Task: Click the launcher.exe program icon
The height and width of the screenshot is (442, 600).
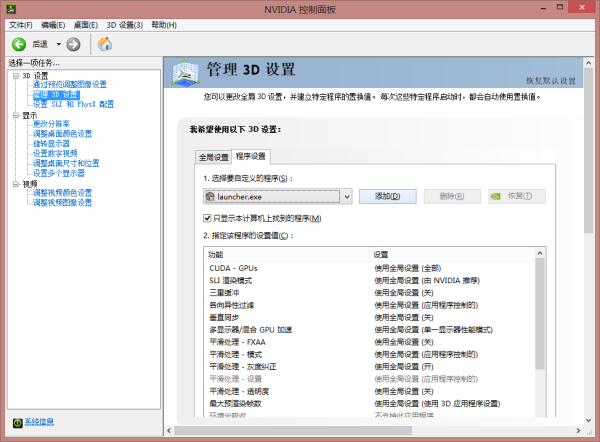Action: tap(210, 197)
